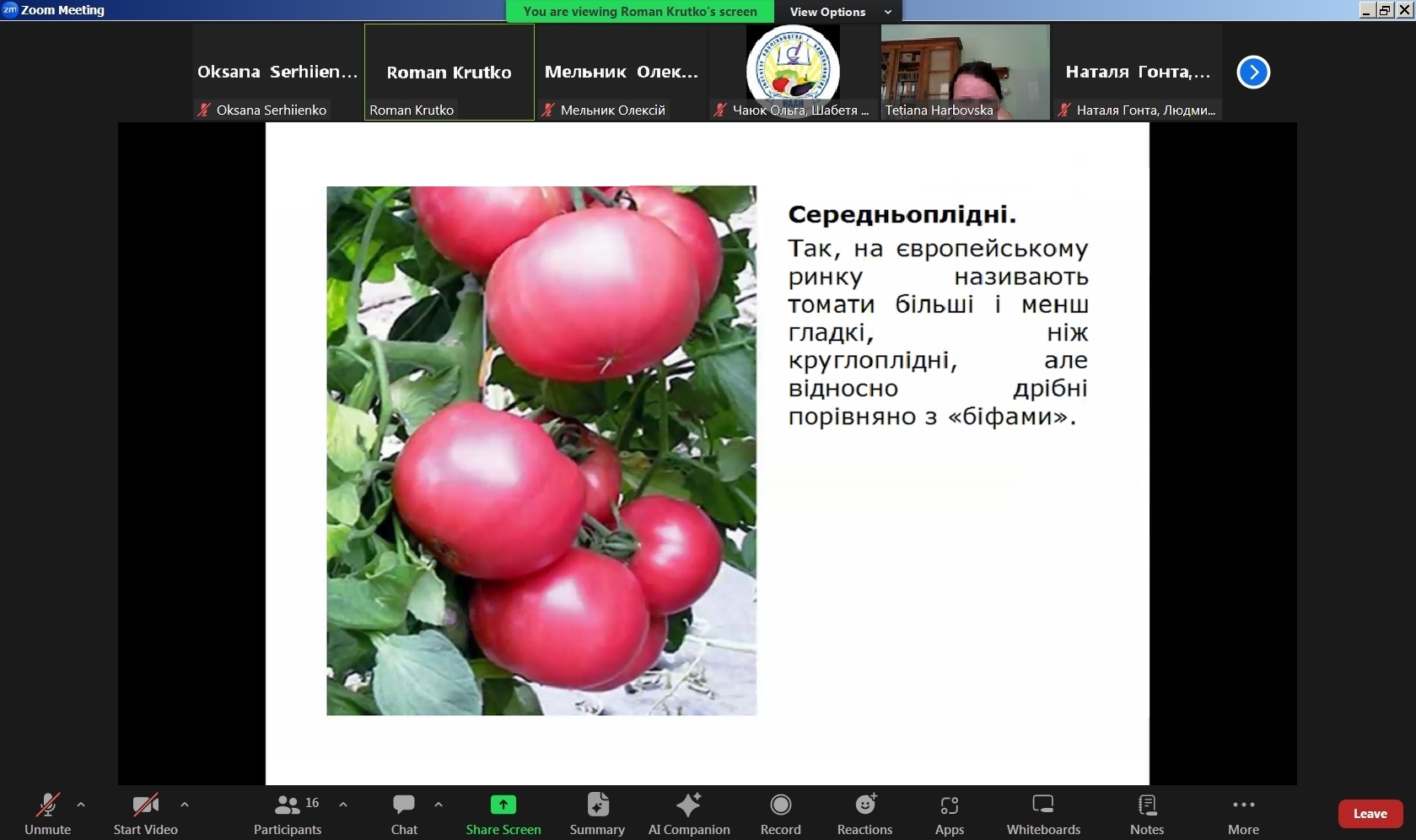Click muted mic icon on Oksana Serhiienko
This screenshot has width=1416, height=840.
[203, 110]
